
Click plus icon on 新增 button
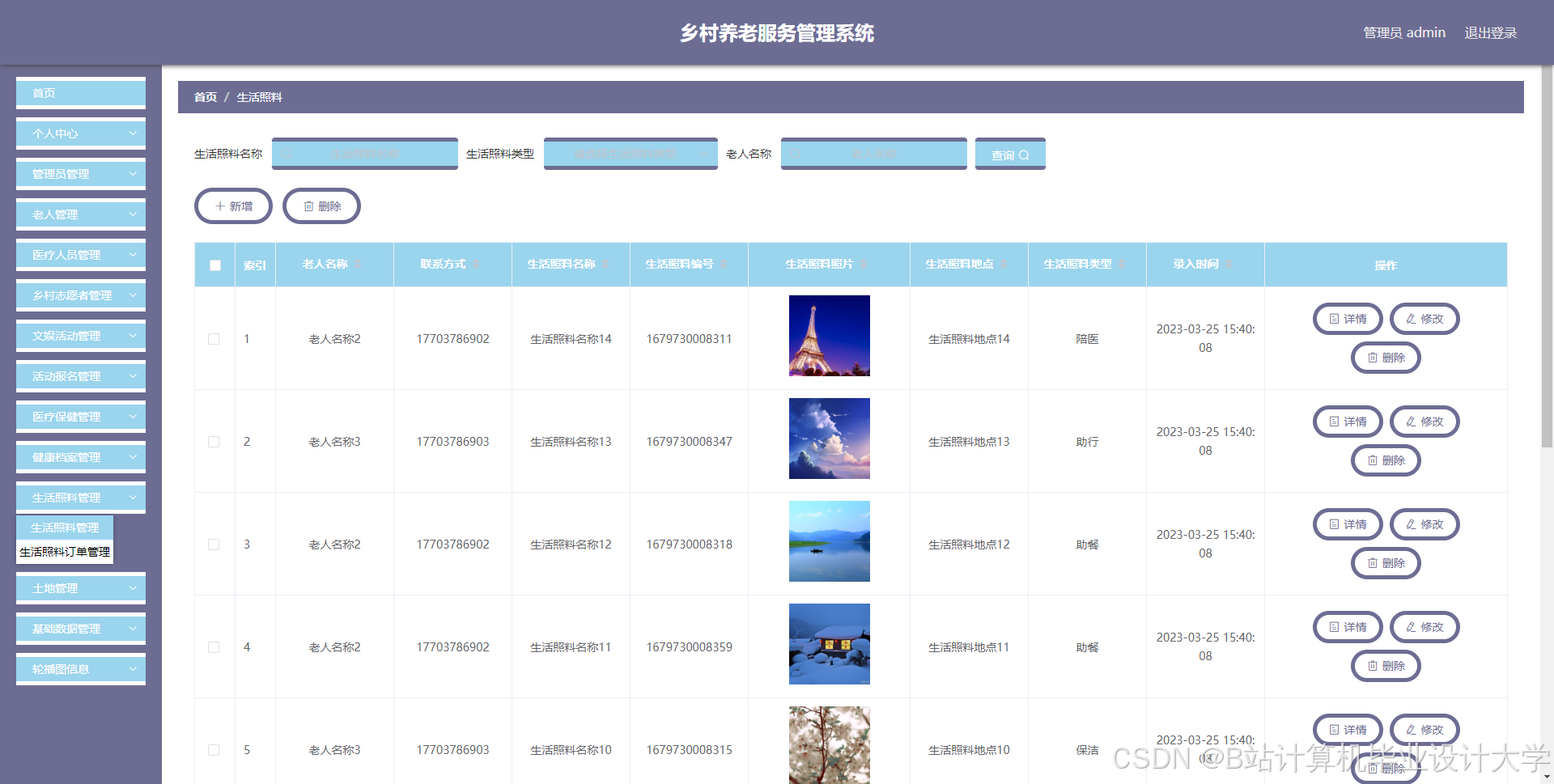click(220, 206)
